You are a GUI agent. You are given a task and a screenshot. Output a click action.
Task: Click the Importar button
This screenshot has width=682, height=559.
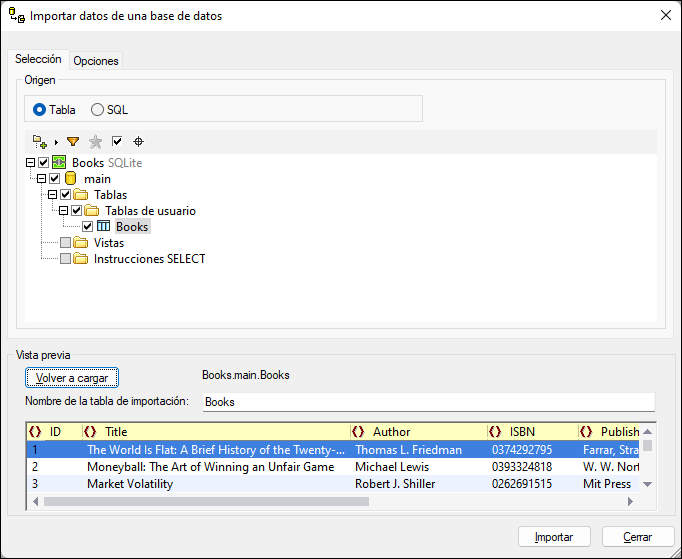click(554, 537)
